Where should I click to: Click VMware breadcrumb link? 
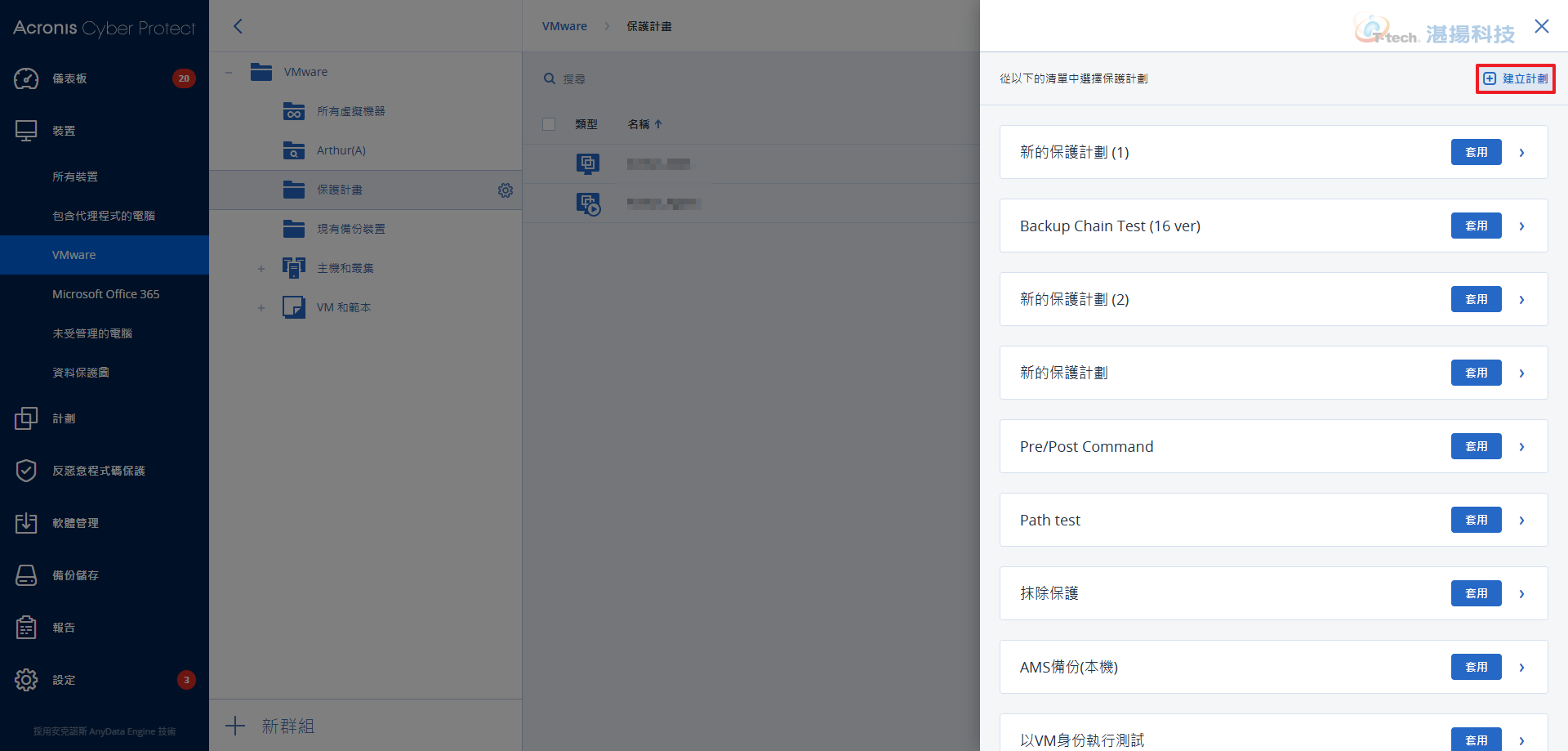564,26
